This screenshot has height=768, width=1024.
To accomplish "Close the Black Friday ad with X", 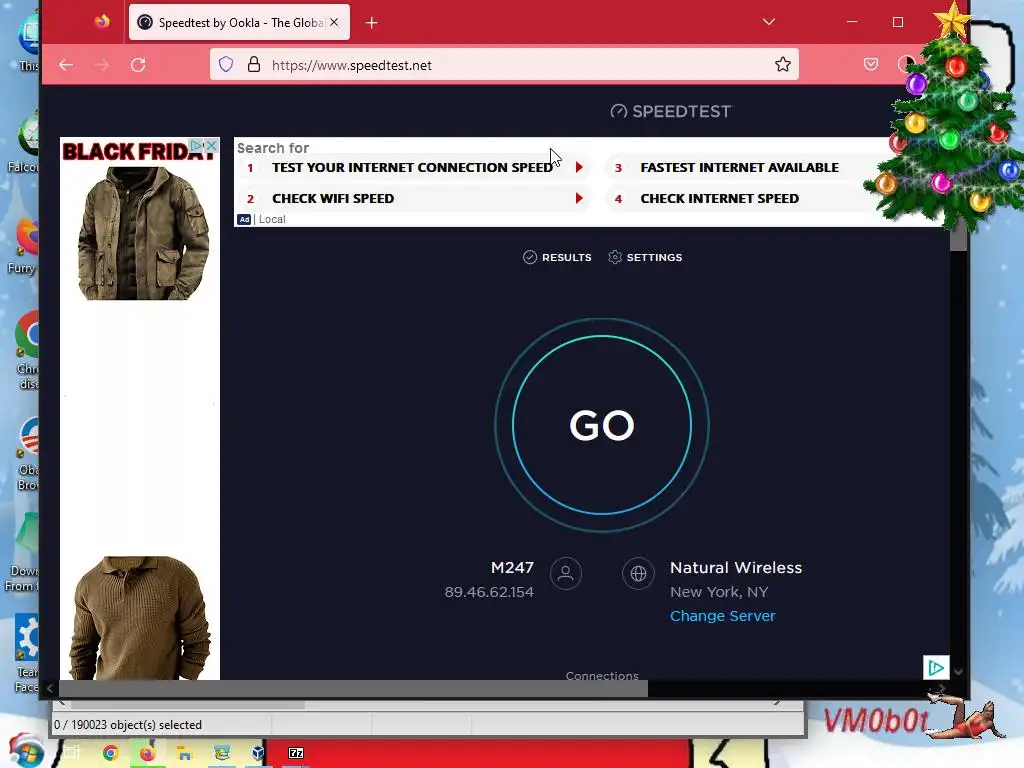I will coord(211,146).
